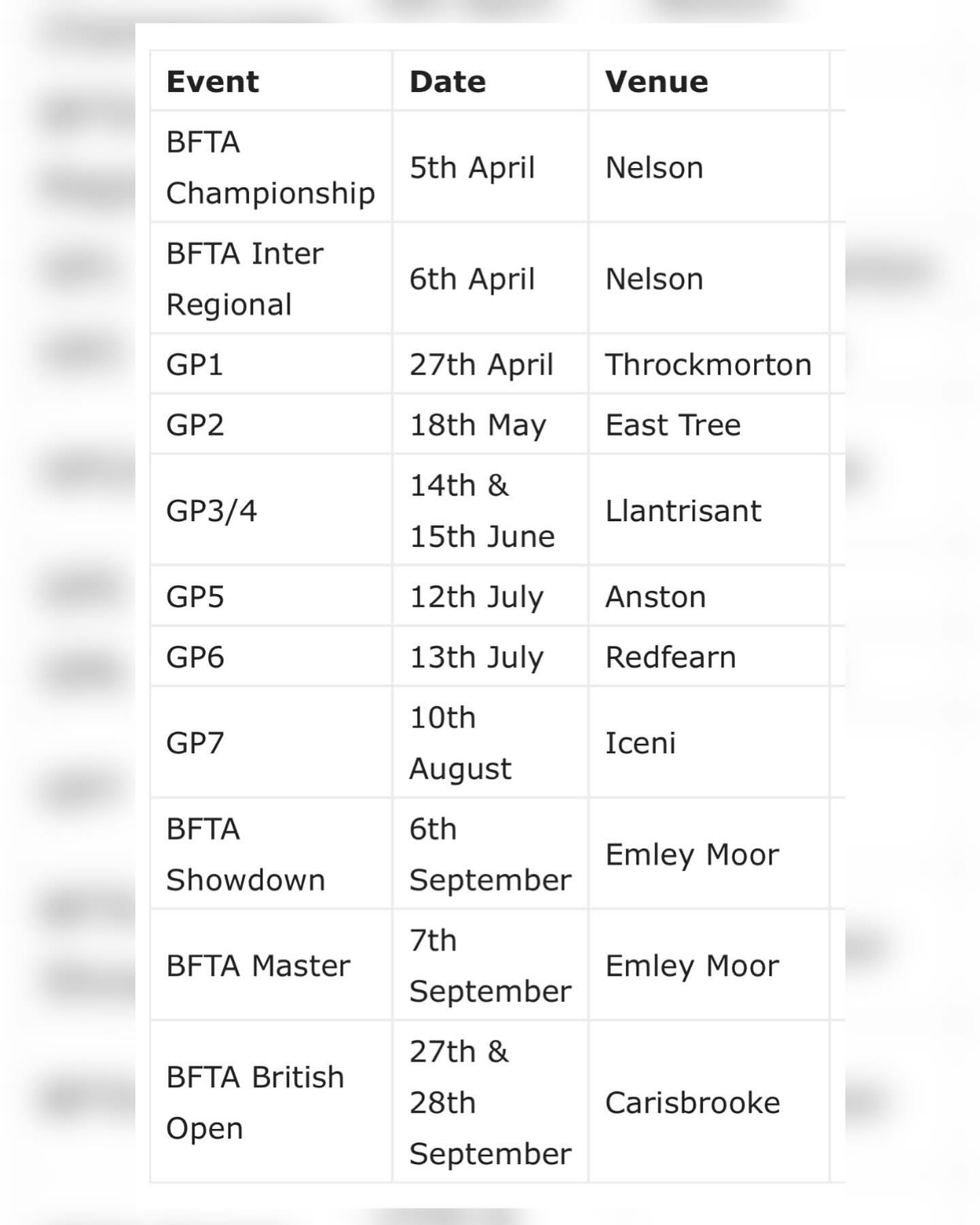Click the BFTA Inter Regional cell

coord(271,278)
